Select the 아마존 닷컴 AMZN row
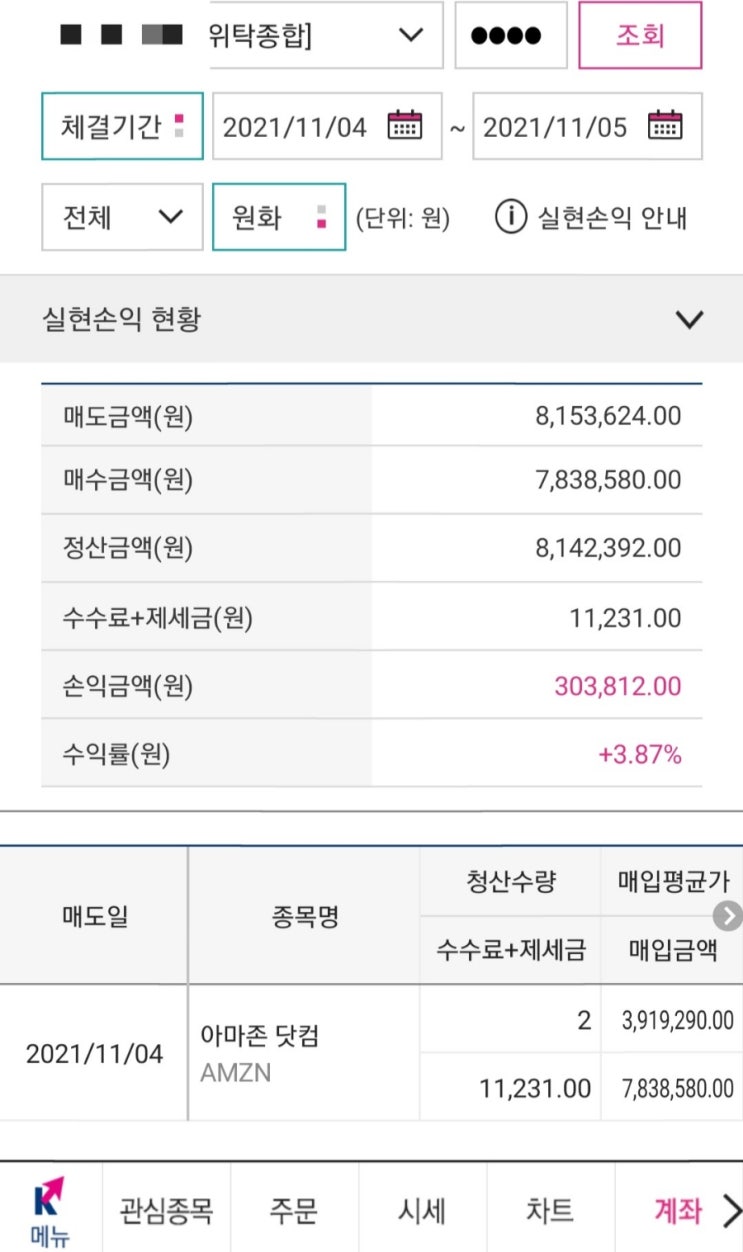Image resolution: width=743 pixels, height=1252 pixels. click(260, 1054)
